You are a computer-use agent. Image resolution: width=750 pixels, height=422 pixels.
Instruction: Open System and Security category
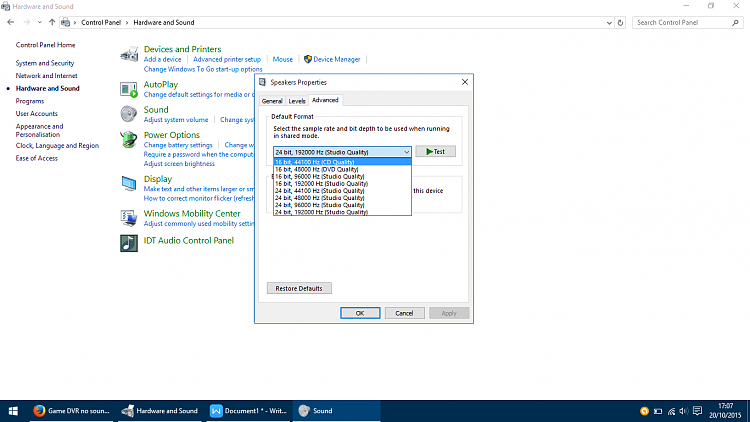tap(45, 63)
